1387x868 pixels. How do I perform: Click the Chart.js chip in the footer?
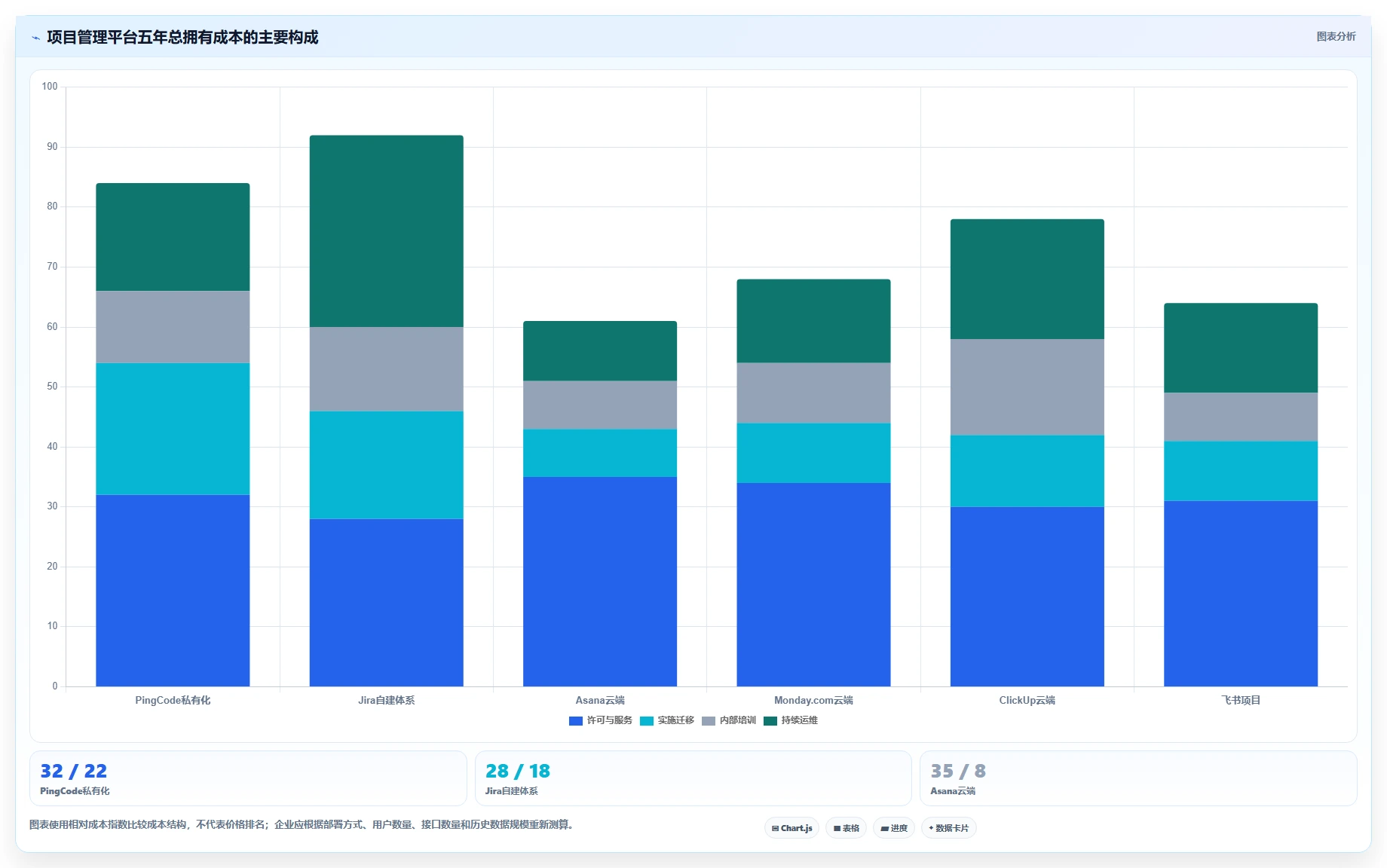(791, 828)
